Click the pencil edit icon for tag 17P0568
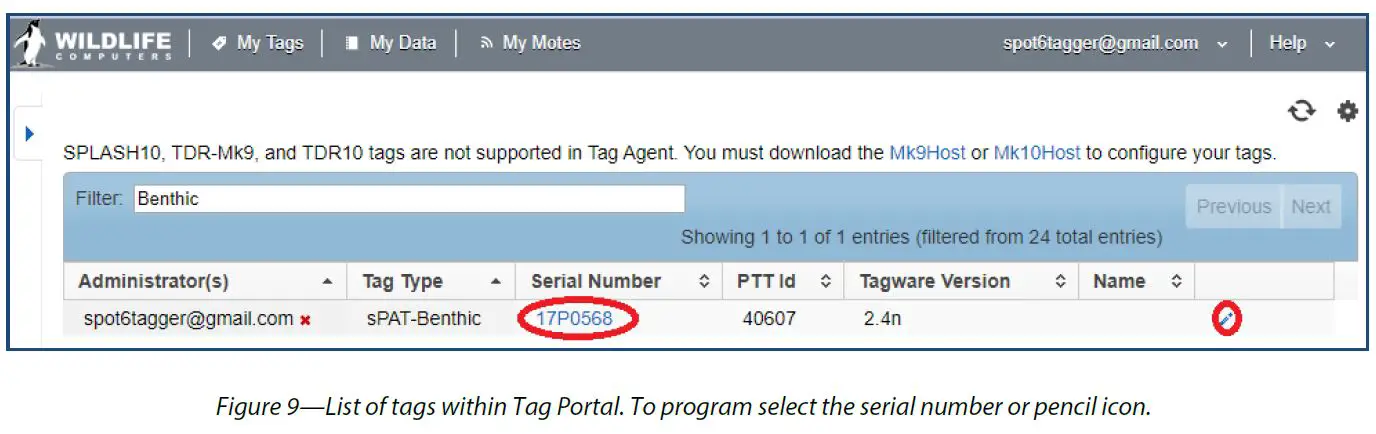The image size is (1376, 434). pyautogui.click(x=1226, y=319)
